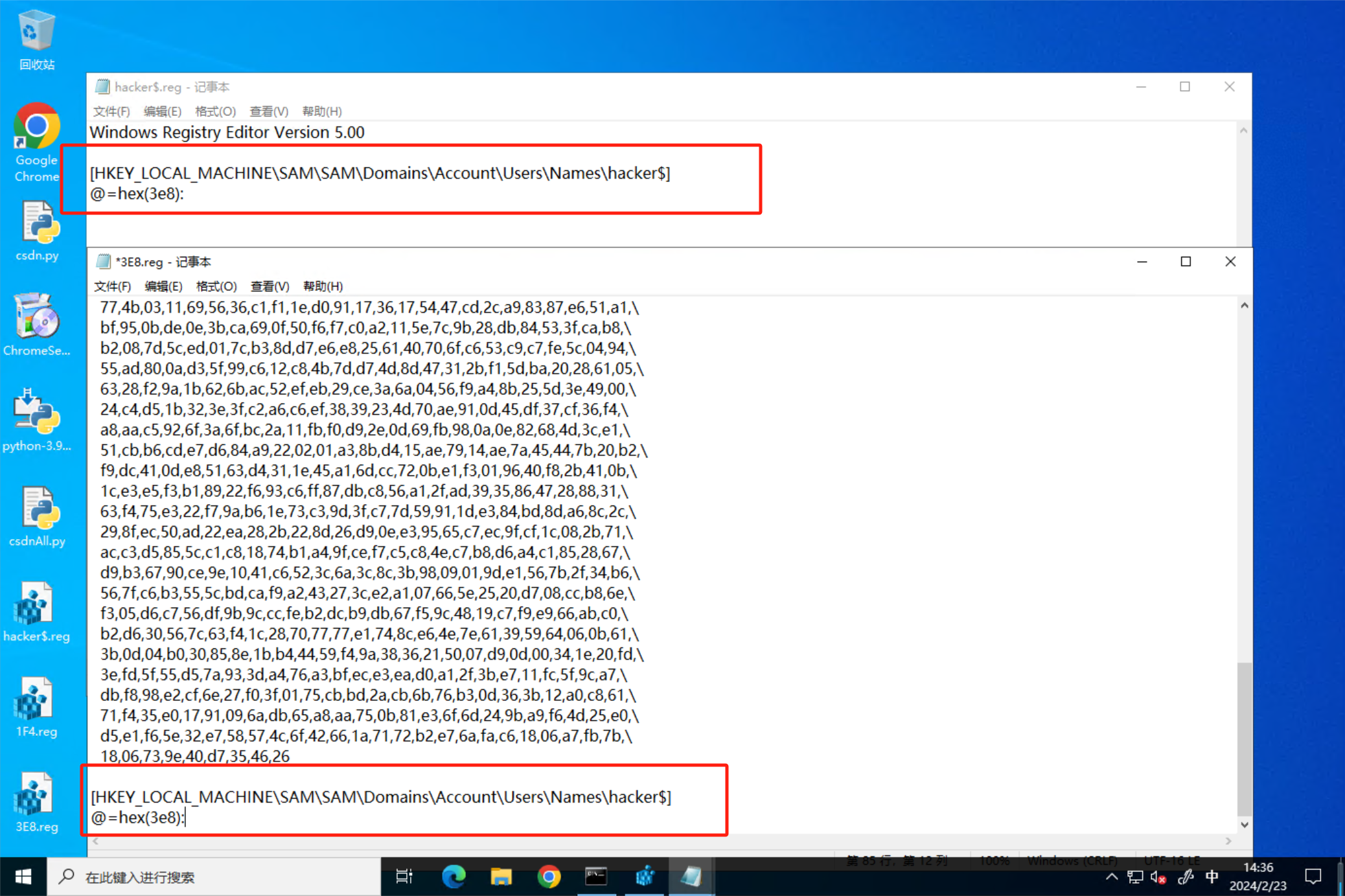This screenshot has width=1345, height=896.
Task: Toggle the muted volume tray icon
Action: 1158,877
